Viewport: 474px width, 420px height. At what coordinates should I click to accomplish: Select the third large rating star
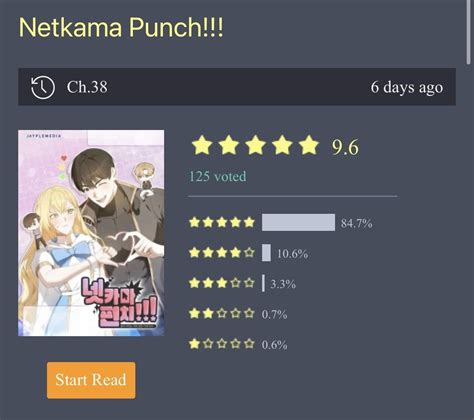click(x=255, y=145)
